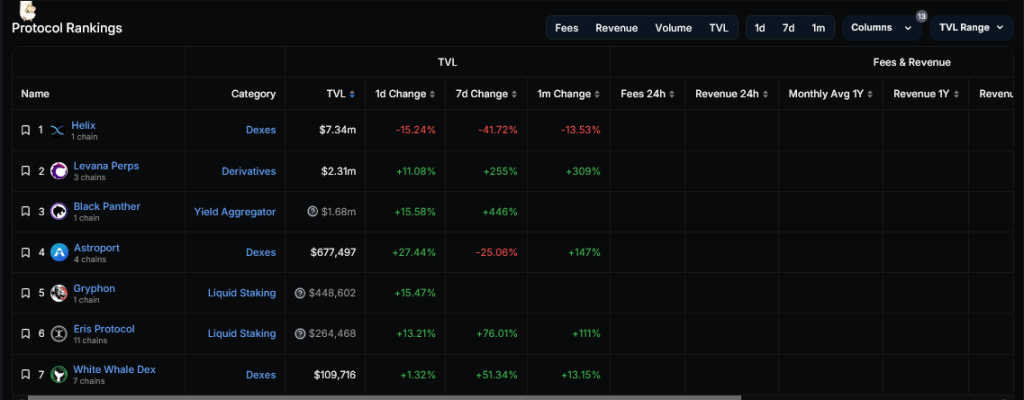This screenshot has width=1024, height=400.
Task: Sort table by TVL column header
Action: click(x=340, y=94)
